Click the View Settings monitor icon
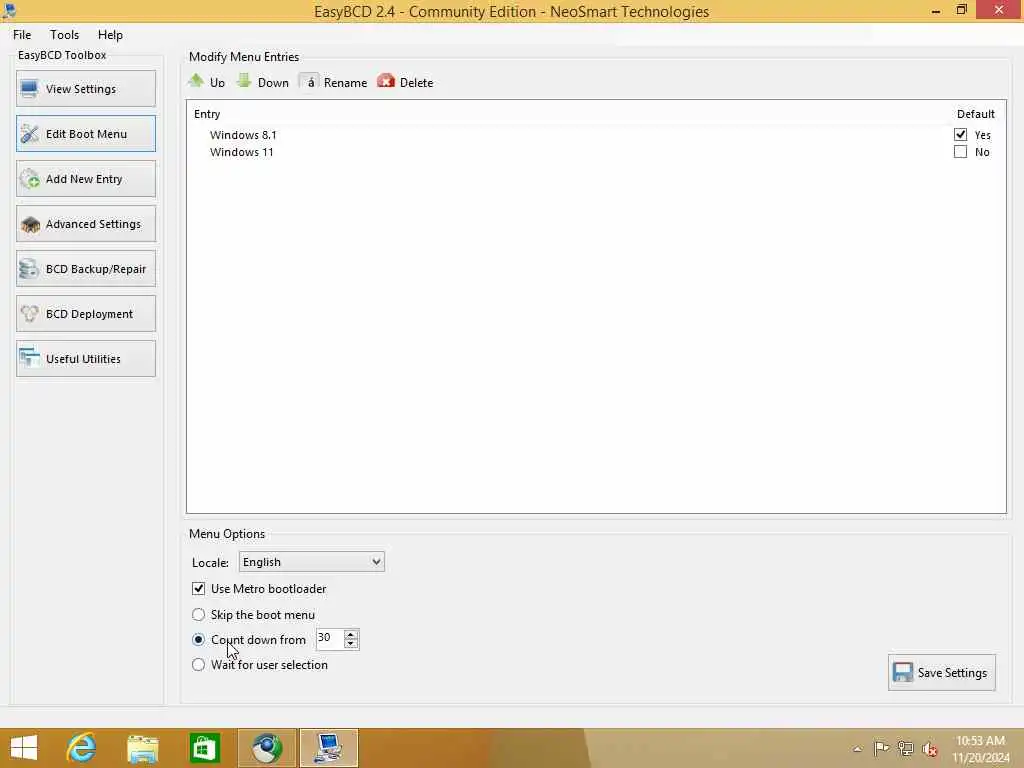1024x768 pixels. point(29,89)
